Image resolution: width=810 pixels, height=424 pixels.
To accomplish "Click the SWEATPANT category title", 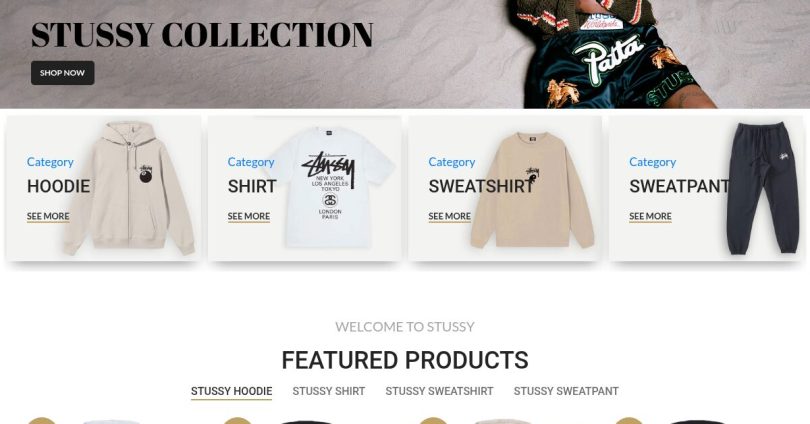I will (679, 186).
